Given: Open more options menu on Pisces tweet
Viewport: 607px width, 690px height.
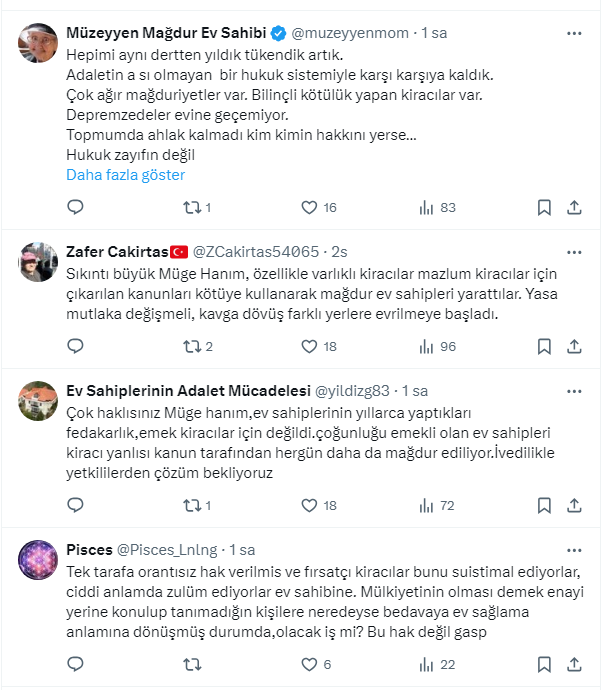Looking at the screenshot, I should pos(574,550).
